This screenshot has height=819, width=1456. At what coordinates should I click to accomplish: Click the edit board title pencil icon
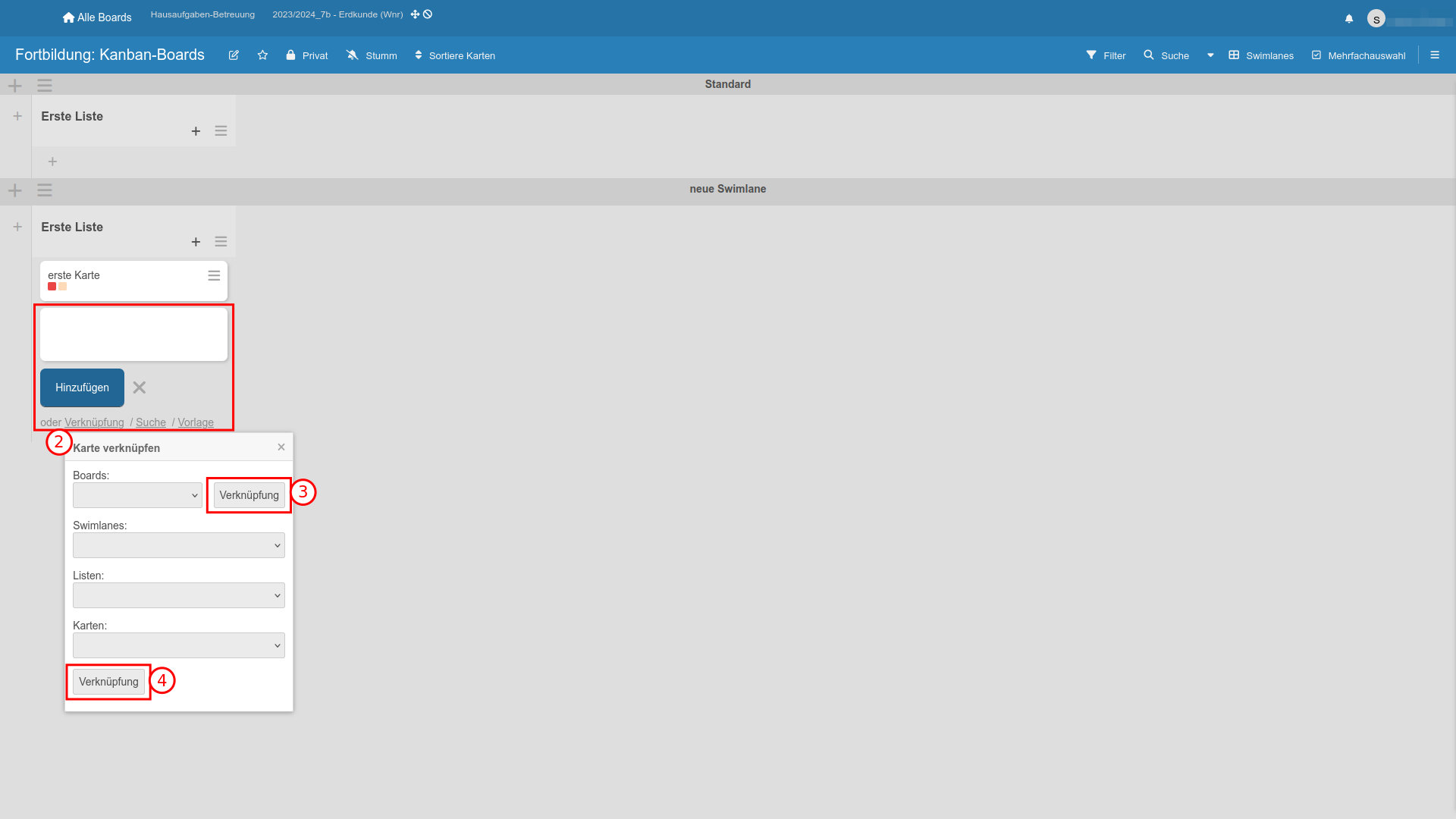234,55
